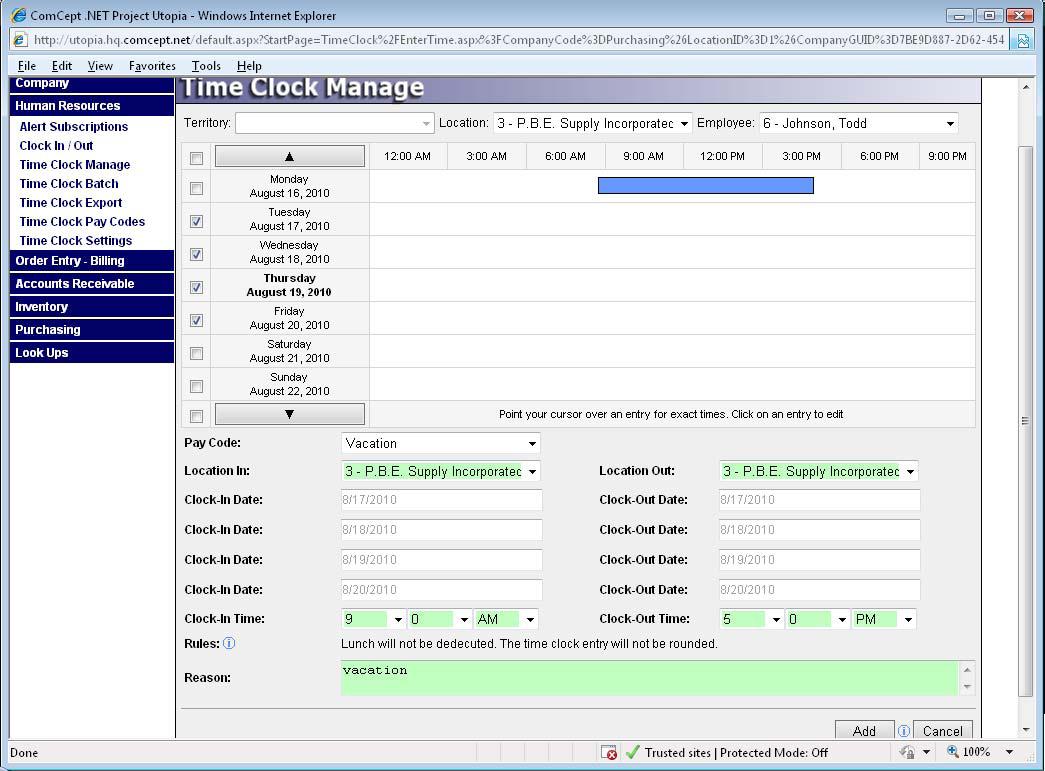The width and height of the screenshot is (1045, 771).
Task: Uncheck the Tuesday August 17 checkbox
Action: [196, 221]
